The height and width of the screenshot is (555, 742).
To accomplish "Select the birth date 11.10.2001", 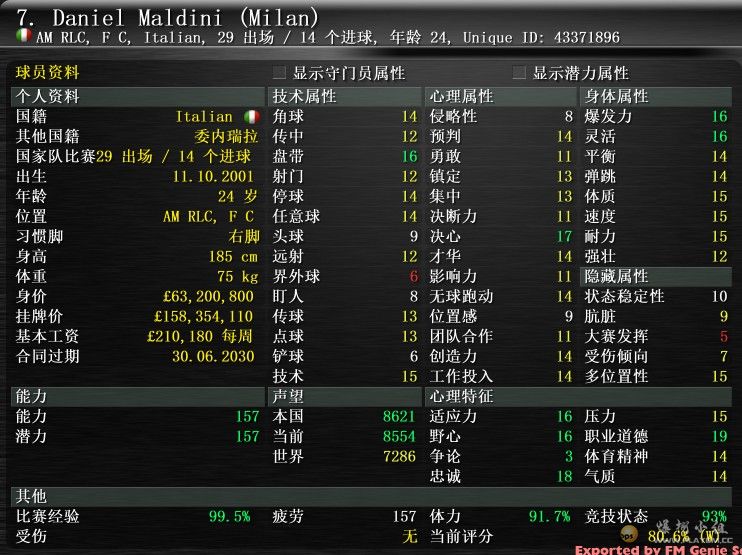I will point(213,176).
